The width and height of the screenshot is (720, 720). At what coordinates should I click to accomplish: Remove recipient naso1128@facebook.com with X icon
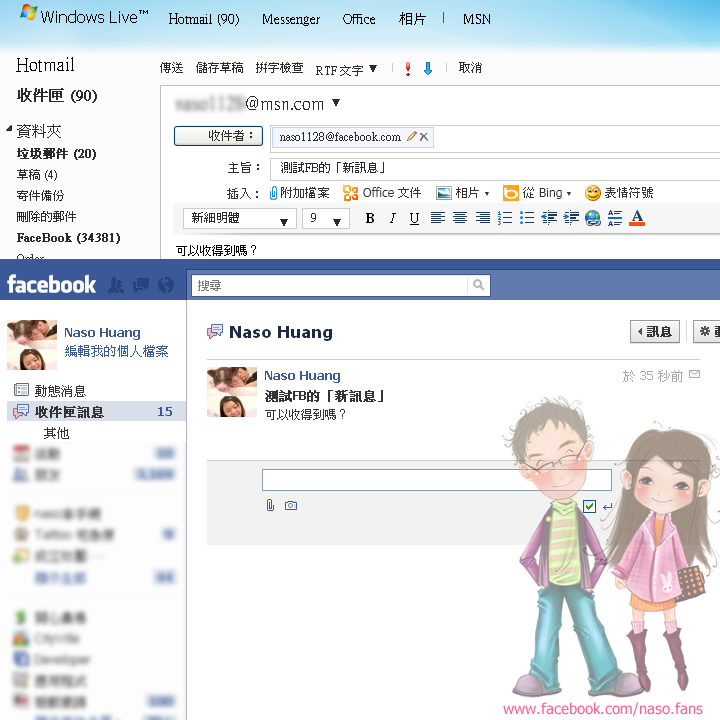(x=424, y=136)
